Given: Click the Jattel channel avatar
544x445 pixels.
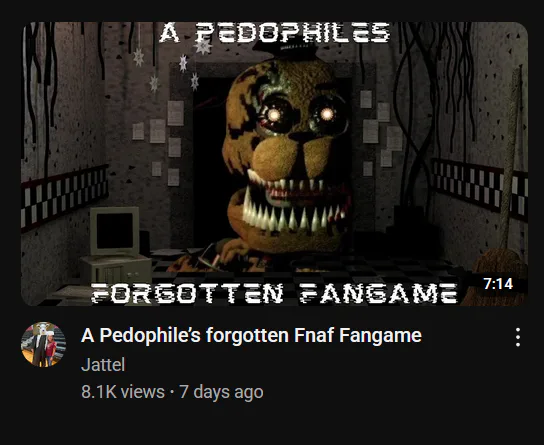Looking at the screenshot, I should click(43, 344).
